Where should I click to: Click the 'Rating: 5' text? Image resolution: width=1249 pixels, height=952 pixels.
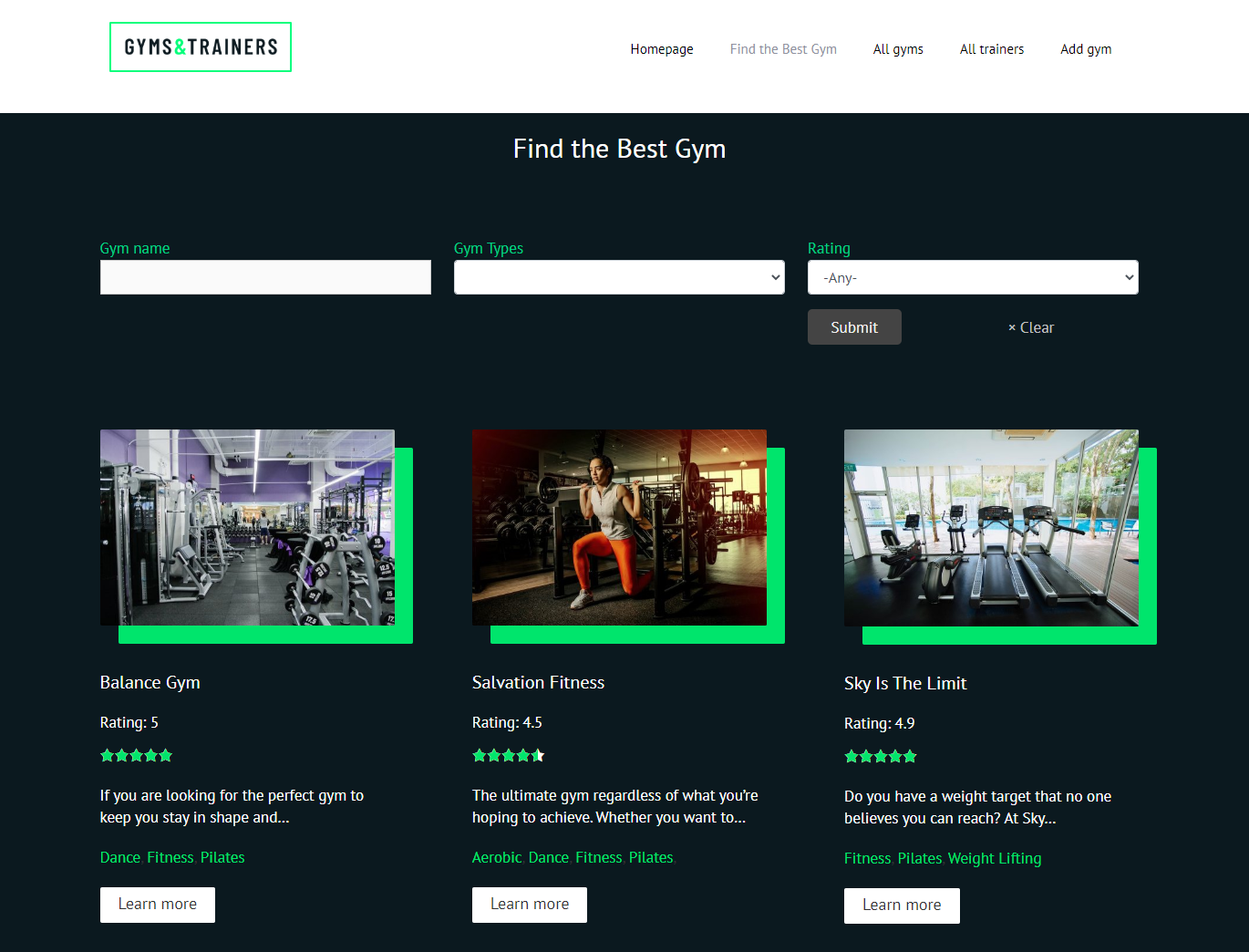(129, 722)
